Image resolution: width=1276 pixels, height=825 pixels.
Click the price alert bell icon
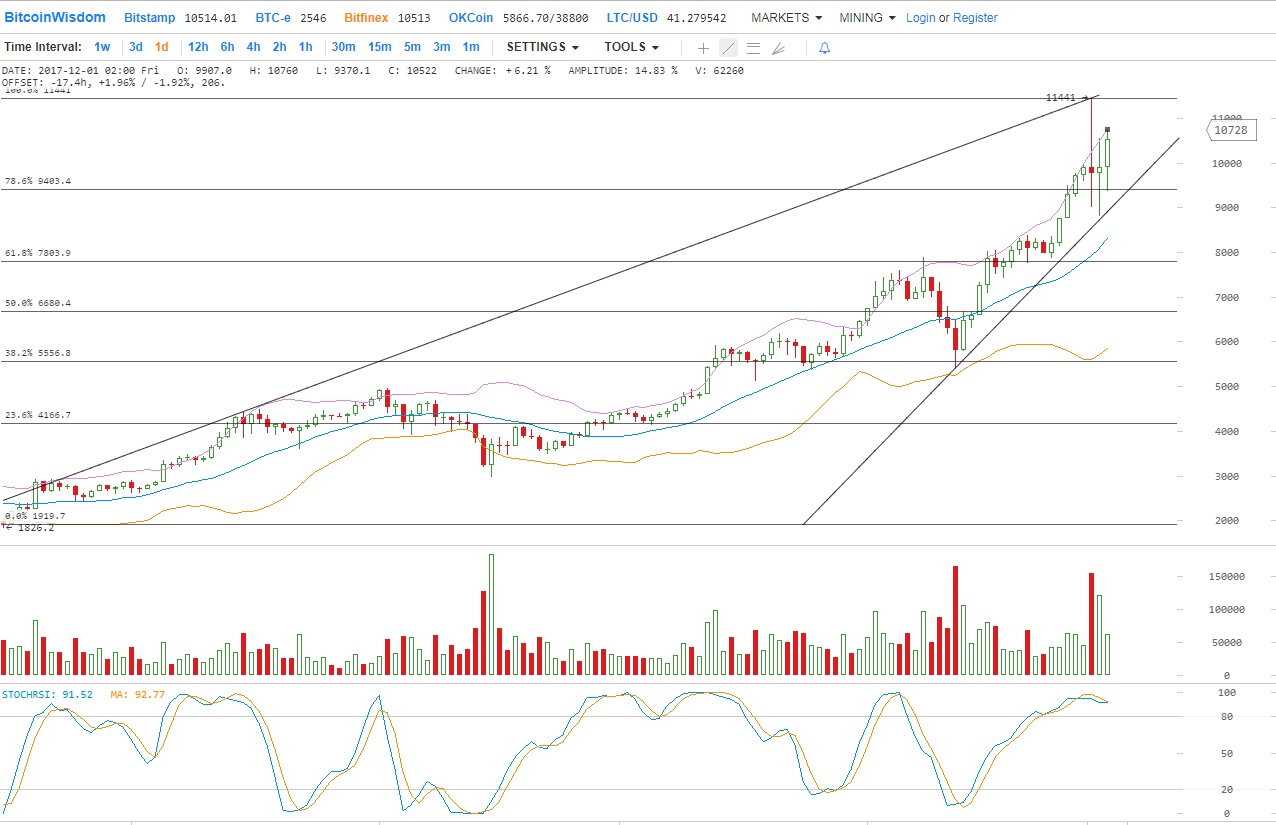click(x=824, y=48)
